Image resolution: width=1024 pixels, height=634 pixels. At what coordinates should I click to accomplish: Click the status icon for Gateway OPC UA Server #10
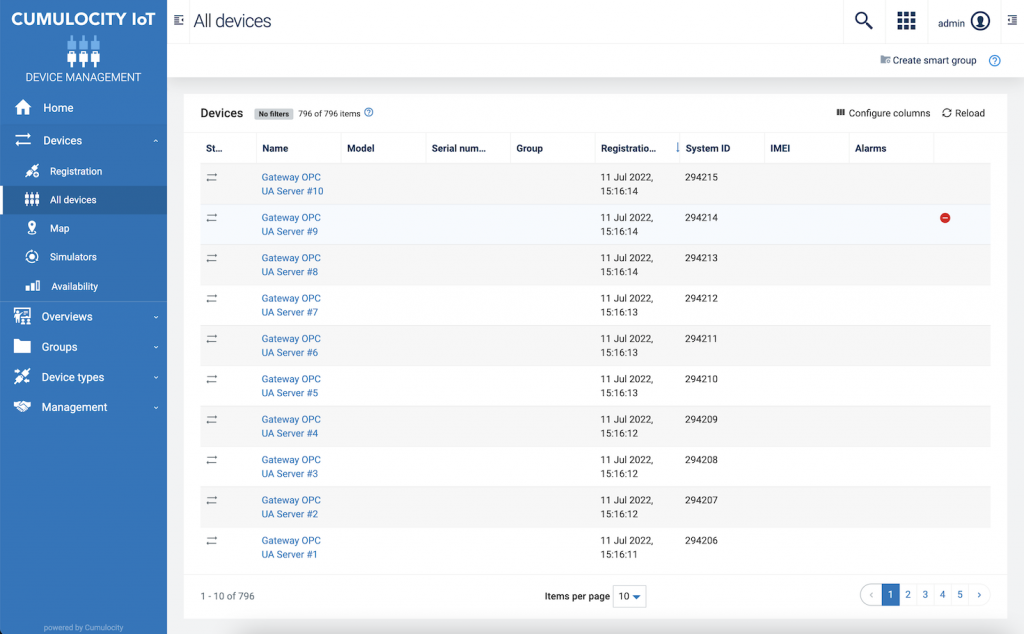tap(212, 177)
